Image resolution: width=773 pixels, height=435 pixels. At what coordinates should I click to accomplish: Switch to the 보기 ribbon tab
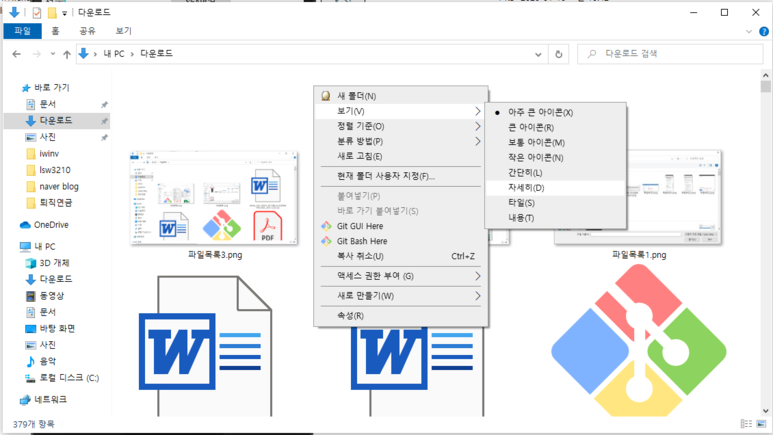point(123,31)
